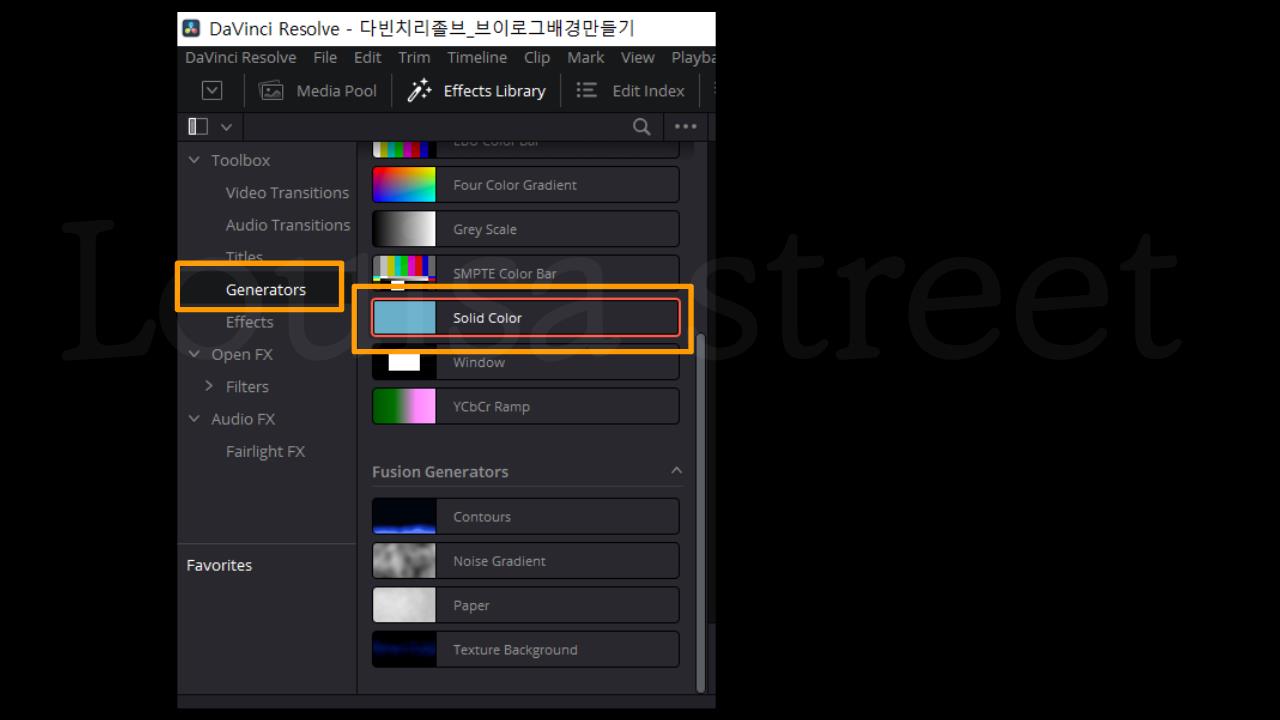Select Audio Transitions in the Toolbox
The image size is (1280, 720).
[288, 225]
